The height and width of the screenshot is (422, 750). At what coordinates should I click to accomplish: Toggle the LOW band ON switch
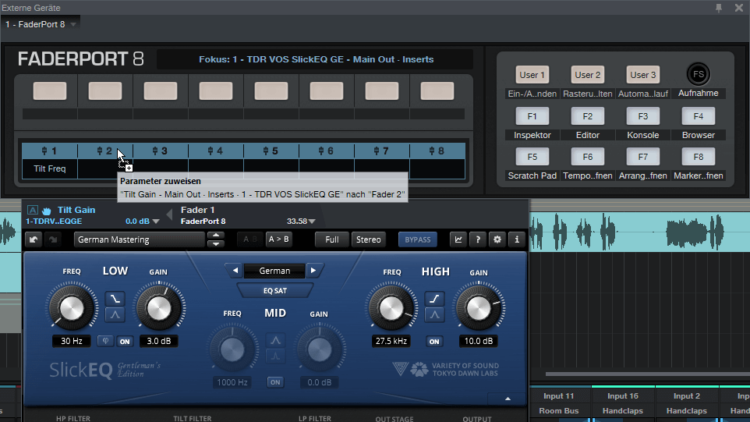point(124,341)
